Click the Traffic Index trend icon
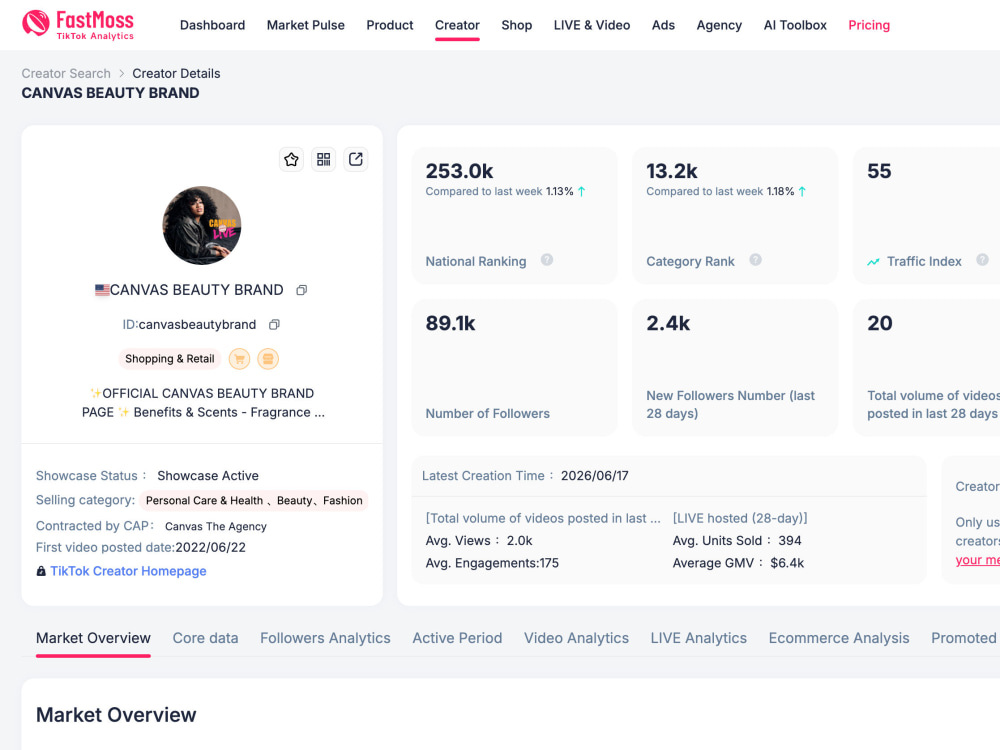 click(873, 261)
